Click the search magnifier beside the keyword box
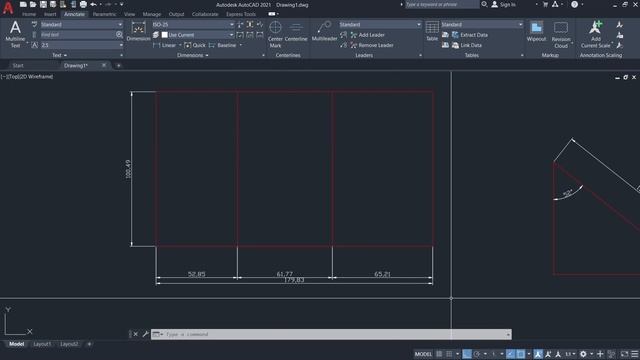 [484, 4]
